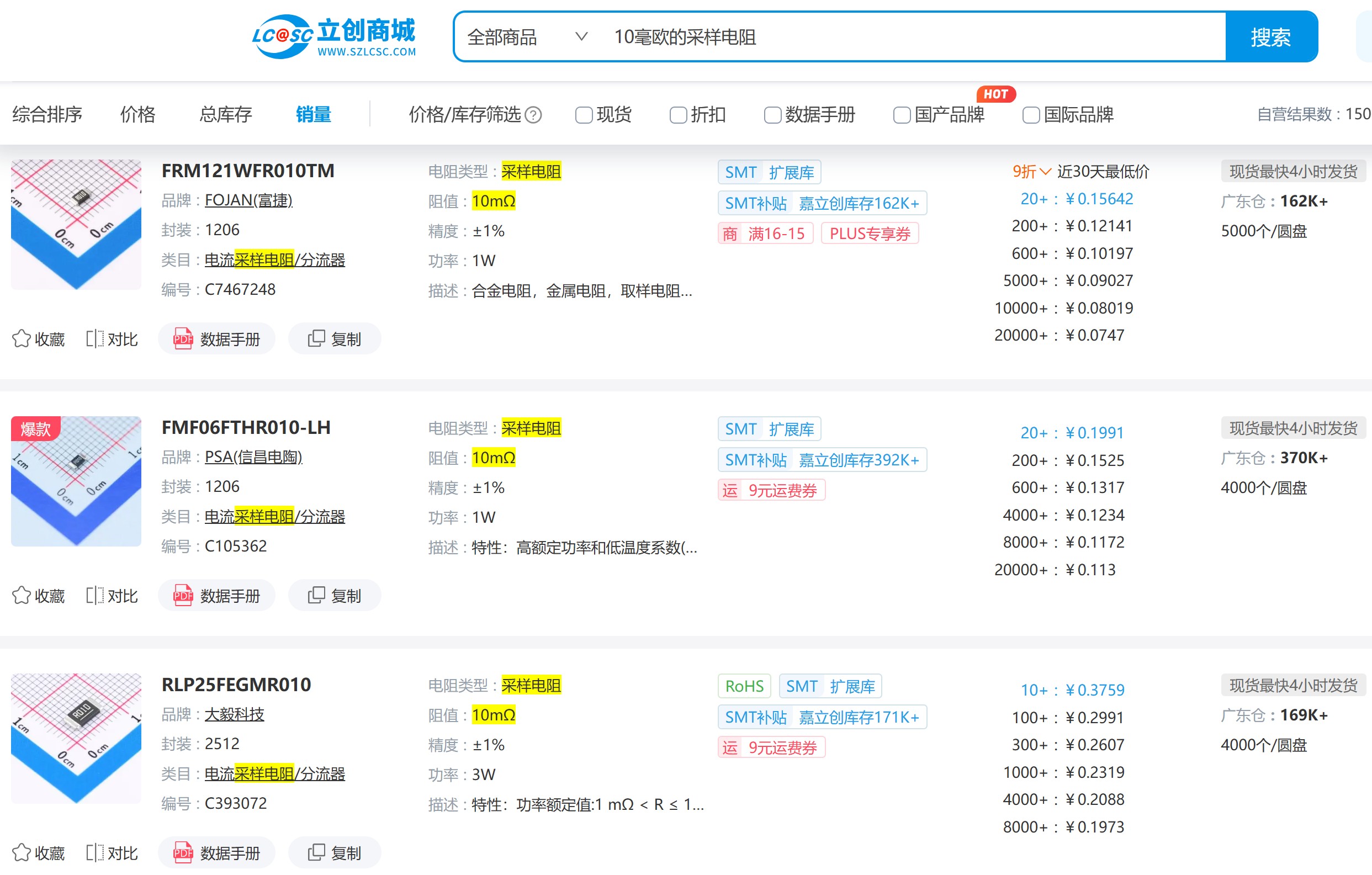The image size is (1372, 875).
Task: Check the 国产品牌 domestic brands filter
Action: click(902, 115)
